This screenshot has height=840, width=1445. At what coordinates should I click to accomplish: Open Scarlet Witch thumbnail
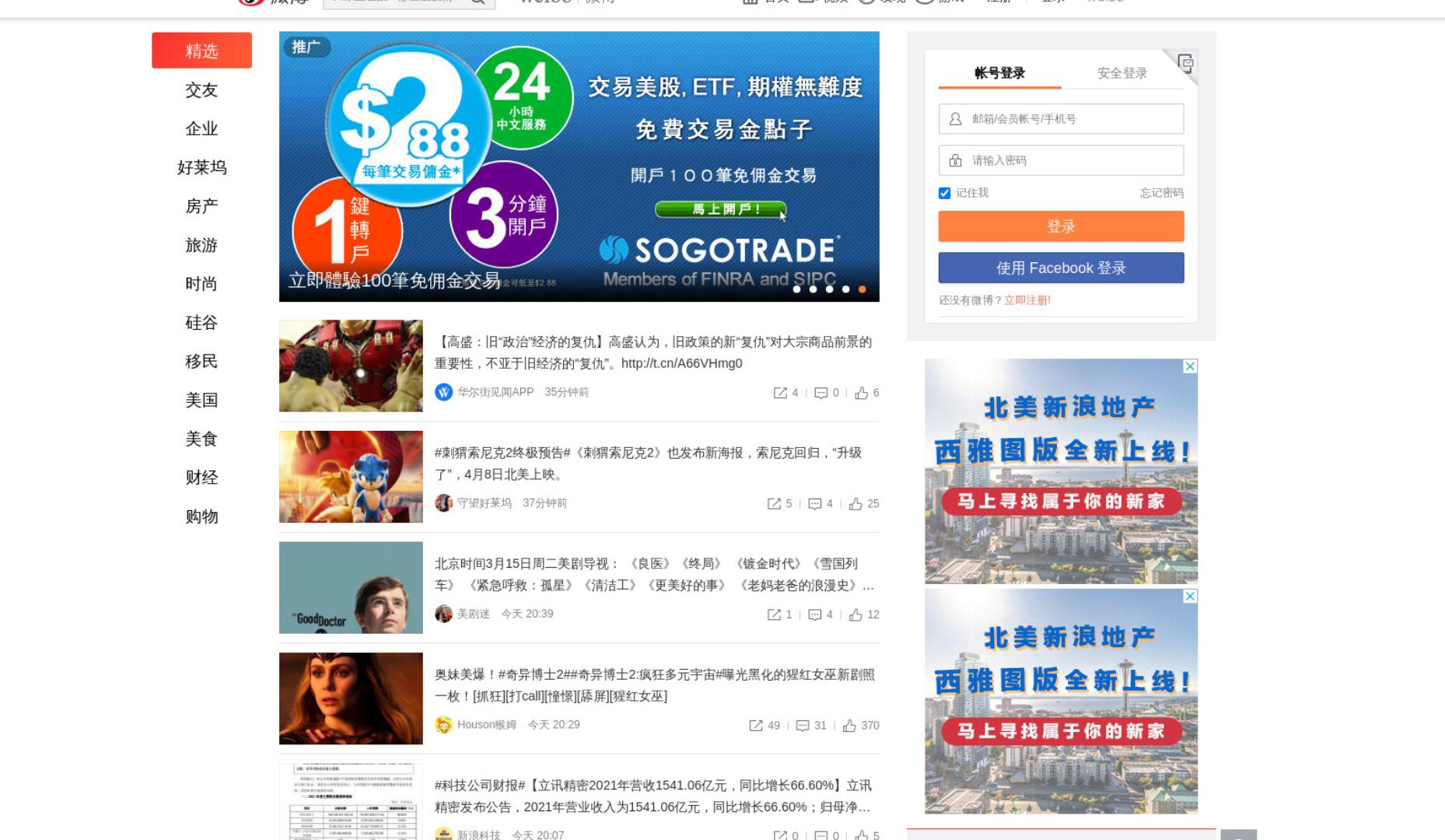tap(351, 698)
